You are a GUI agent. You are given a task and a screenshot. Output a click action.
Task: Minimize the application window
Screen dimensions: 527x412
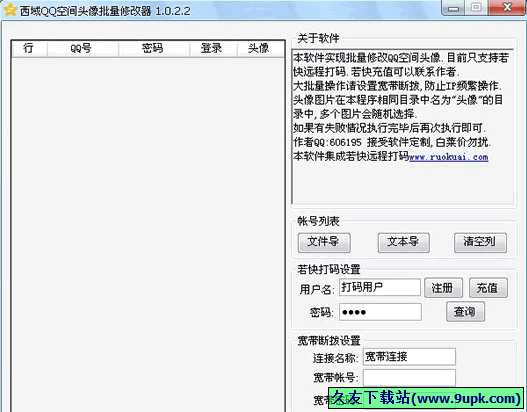point(453,8)
